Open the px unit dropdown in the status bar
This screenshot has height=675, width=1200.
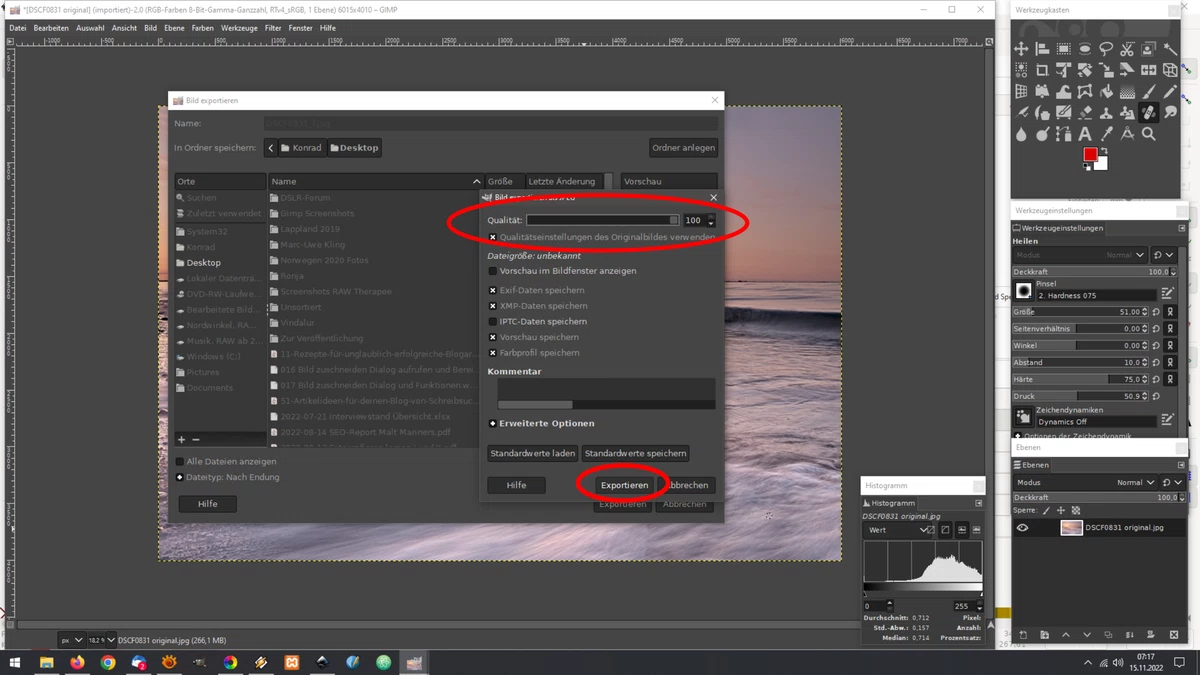tap(71, 640)
